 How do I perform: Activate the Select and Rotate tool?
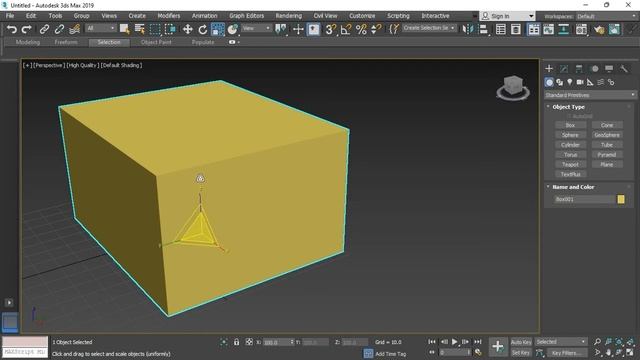202,29
